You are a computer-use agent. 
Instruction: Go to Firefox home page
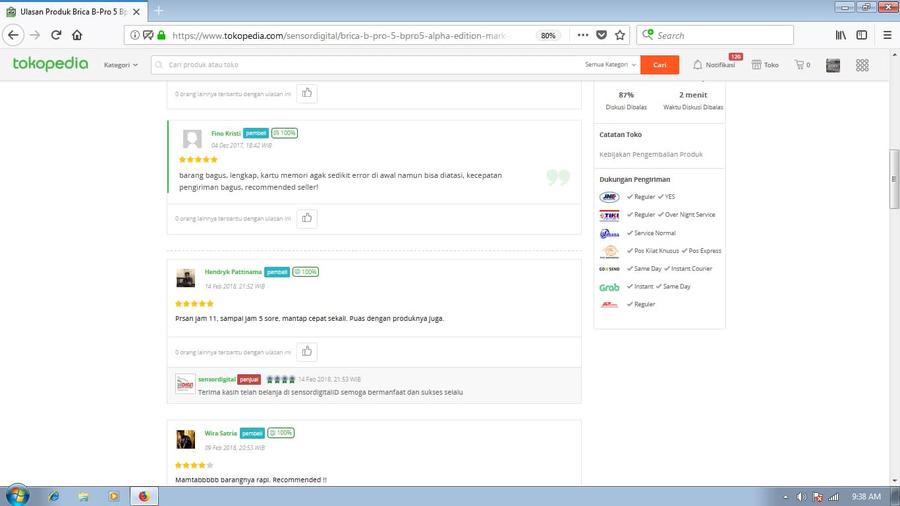tap(77, 35)
